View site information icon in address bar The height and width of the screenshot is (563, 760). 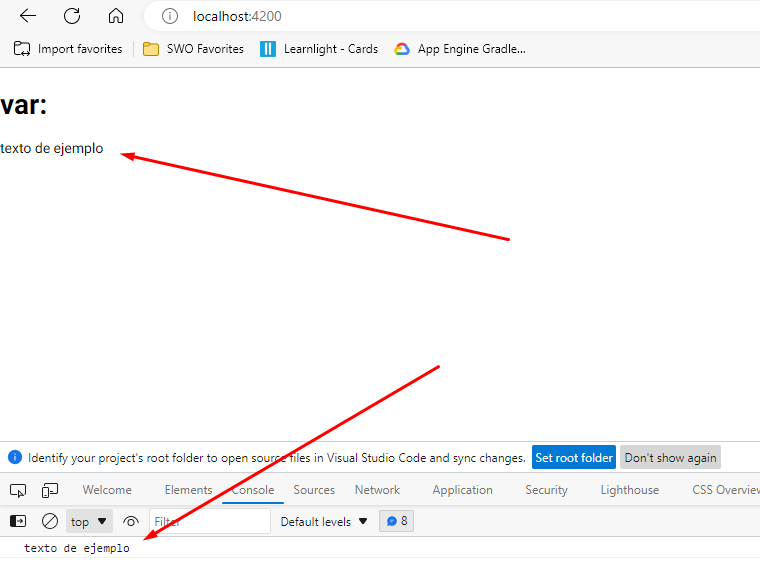coord(170,16)
